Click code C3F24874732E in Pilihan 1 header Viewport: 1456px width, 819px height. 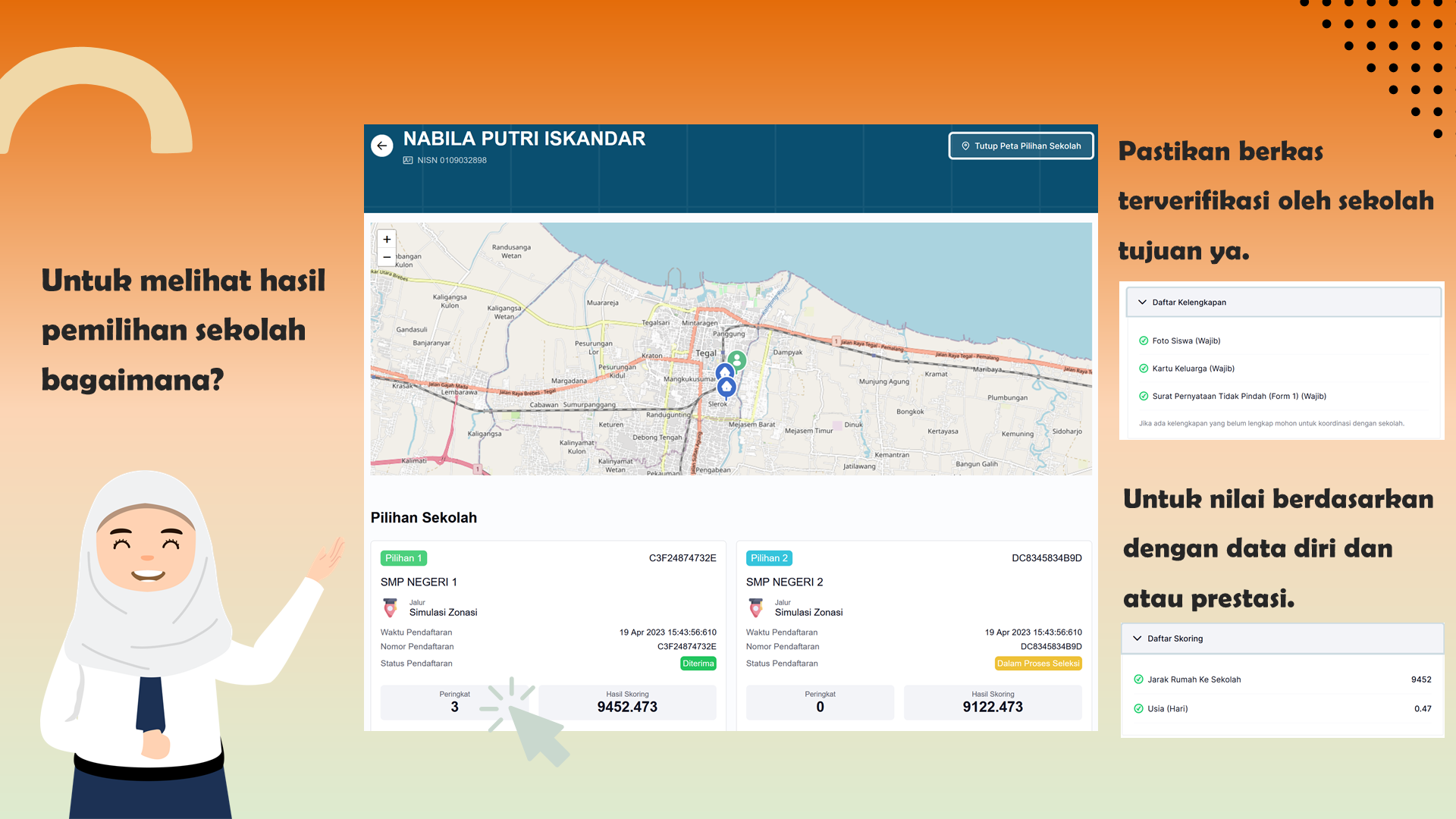[682, 558]
